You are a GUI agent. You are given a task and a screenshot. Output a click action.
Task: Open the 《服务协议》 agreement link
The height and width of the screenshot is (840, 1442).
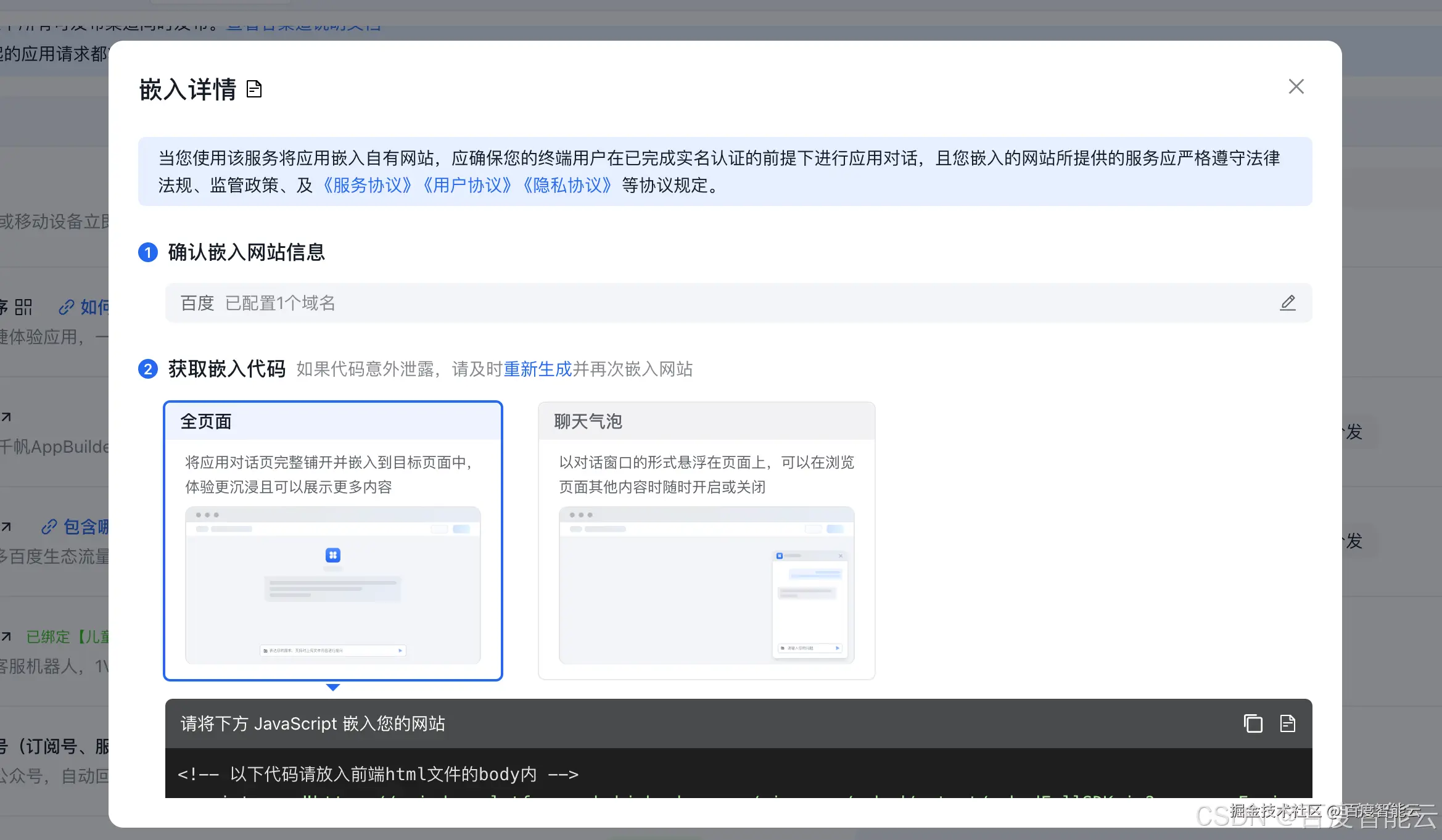coord(368,186)
